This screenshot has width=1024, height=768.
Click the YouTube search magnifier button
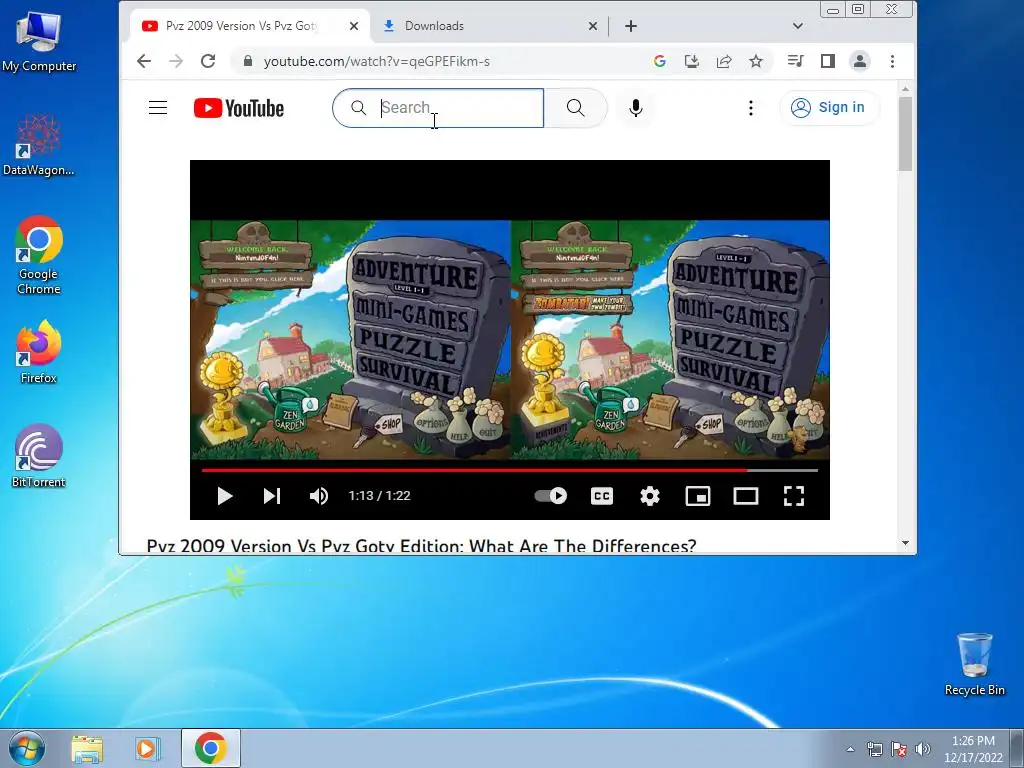pyautogui.click(x=575, y=108)
